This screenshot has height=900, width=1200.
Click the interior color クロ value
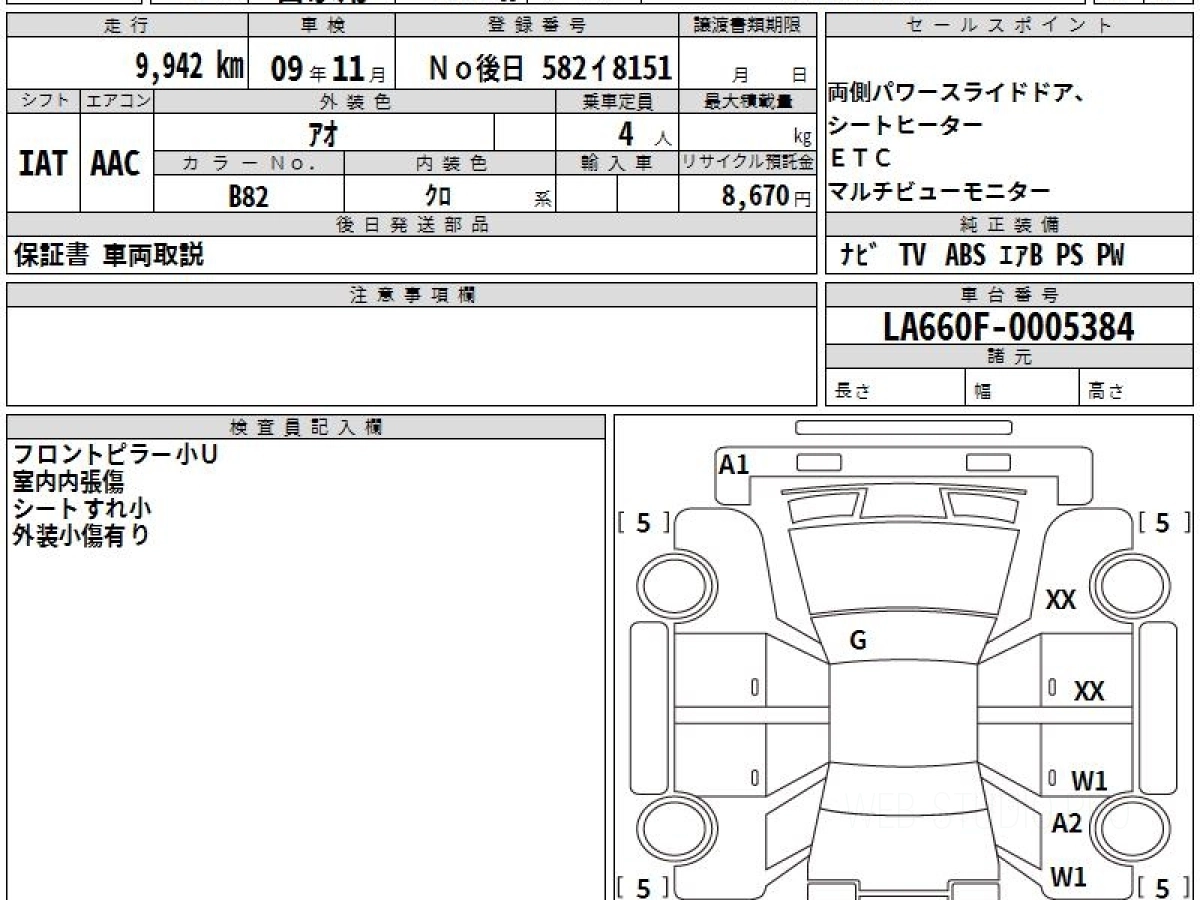(x=437, y=196)
